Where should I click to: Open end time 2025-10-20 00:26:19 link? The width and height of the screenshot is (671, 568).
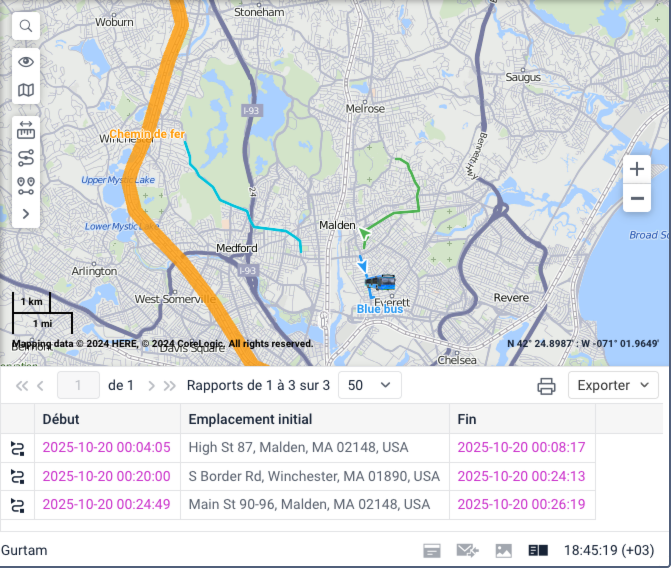(521, 504)
